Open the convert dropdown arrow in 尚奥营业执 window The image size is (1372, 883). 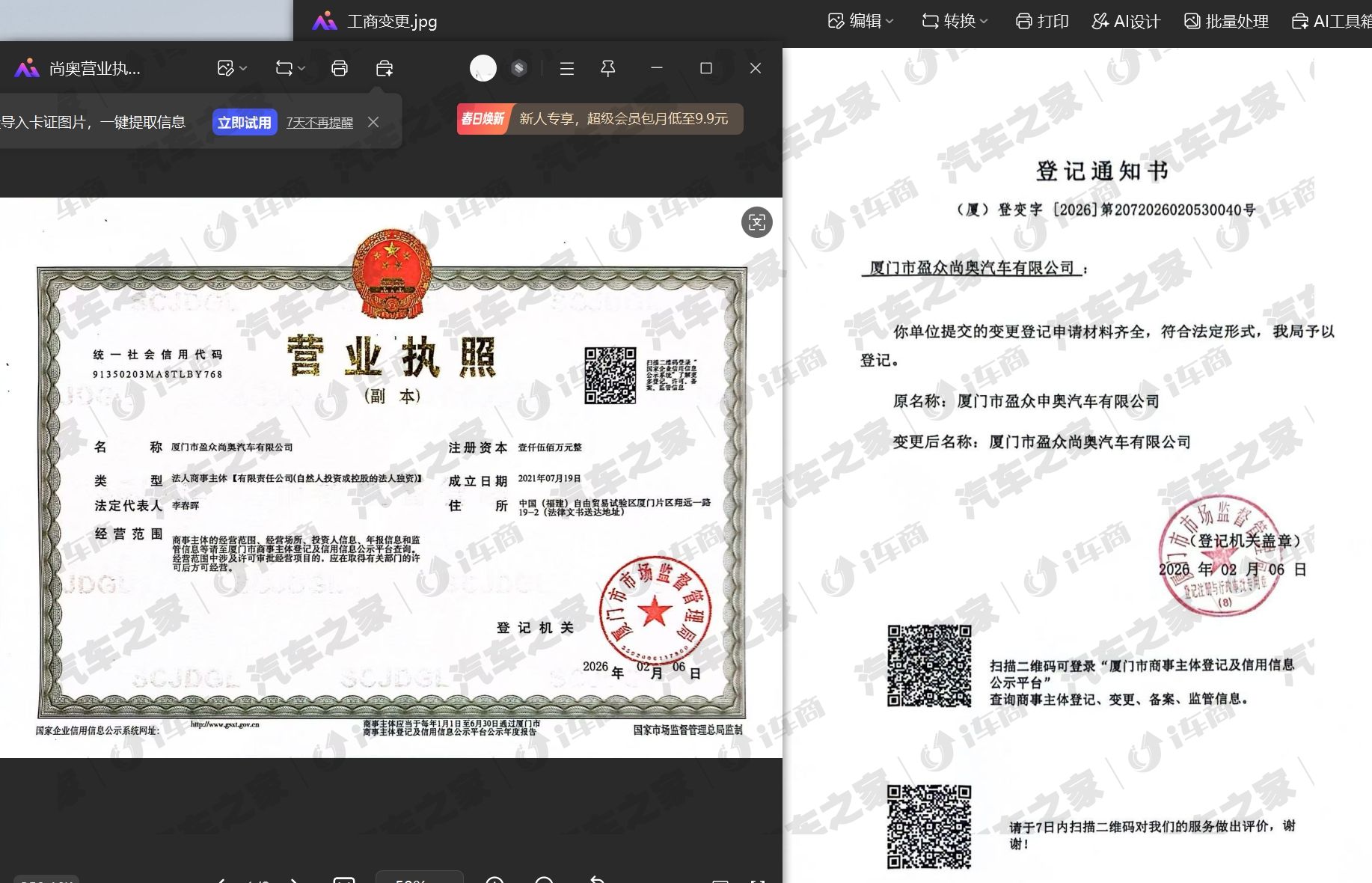click(x=301, y=69)
